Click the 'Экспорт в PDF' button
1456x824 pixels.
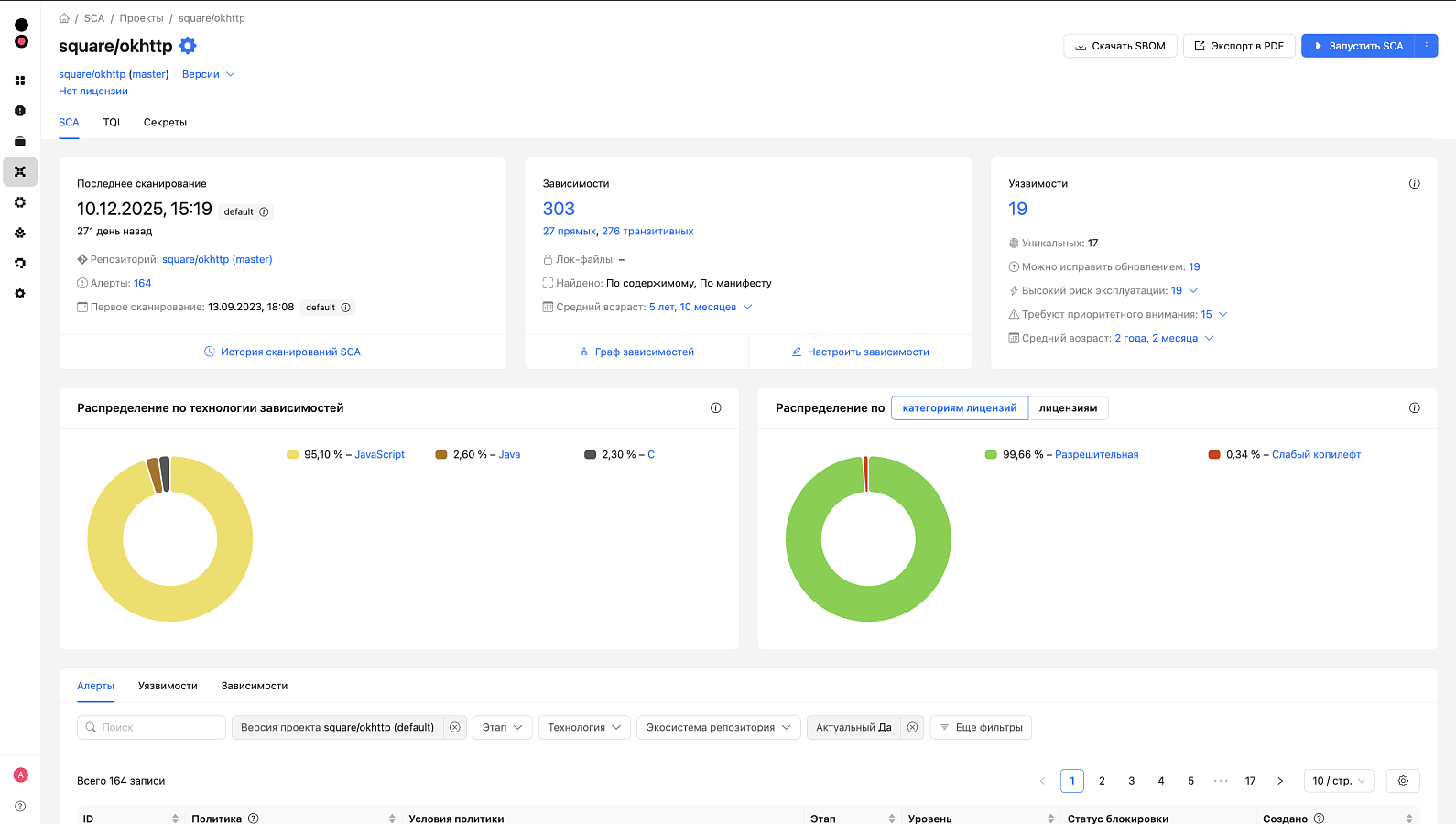(x=1239, y=46)
